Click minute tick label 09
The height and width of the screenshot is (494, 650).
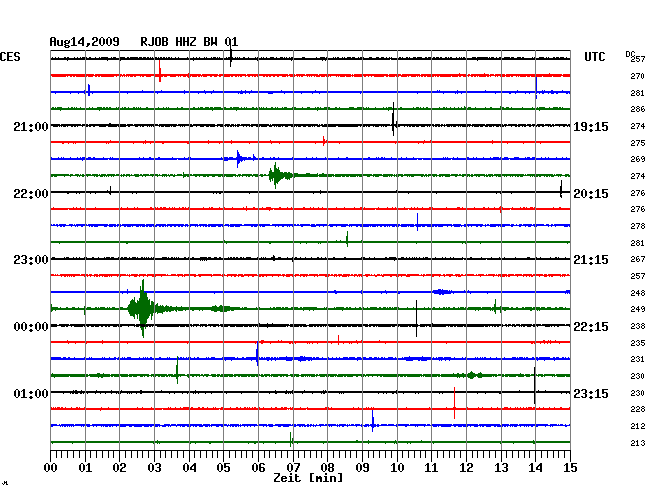pyautogui.click(x=362, y=467)
